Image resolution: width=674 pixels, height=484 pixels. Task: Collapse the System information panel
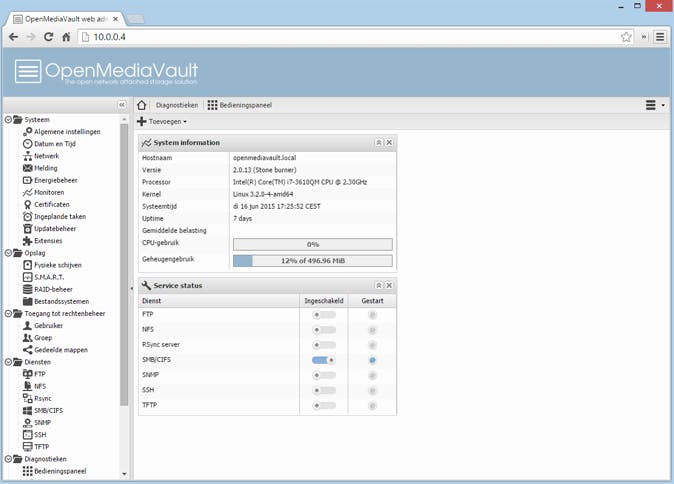click(x=379, y=142)
